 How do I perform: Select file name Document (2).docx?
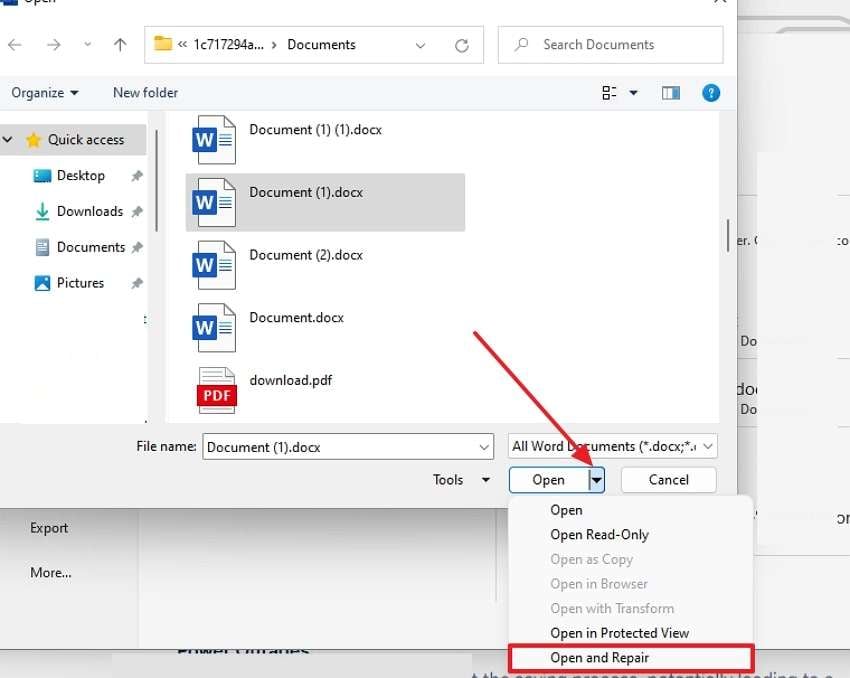click(306, 255)
